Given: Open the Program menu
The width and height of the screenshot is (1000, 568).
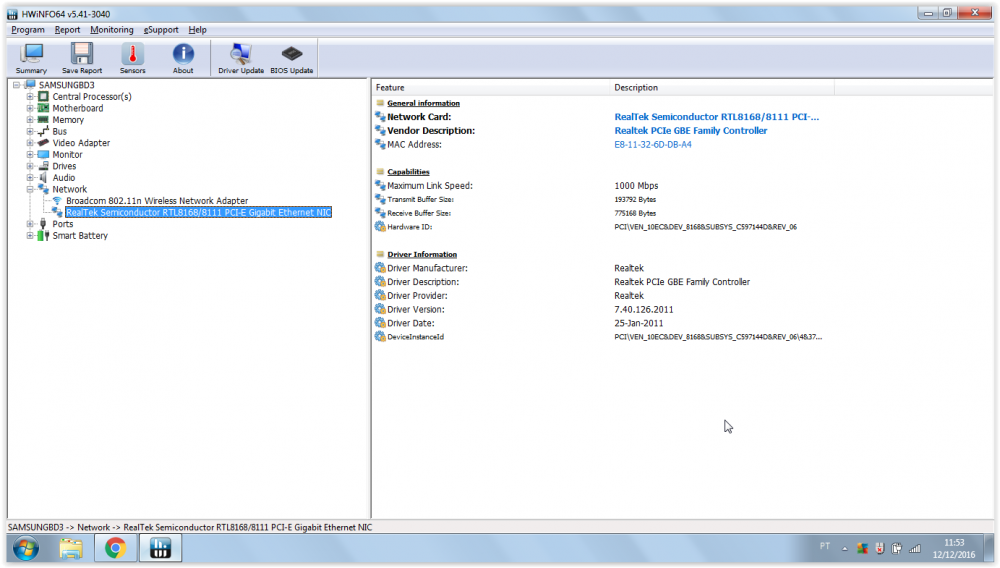Looking at the screenshot, I should click(x=28, y=30).
